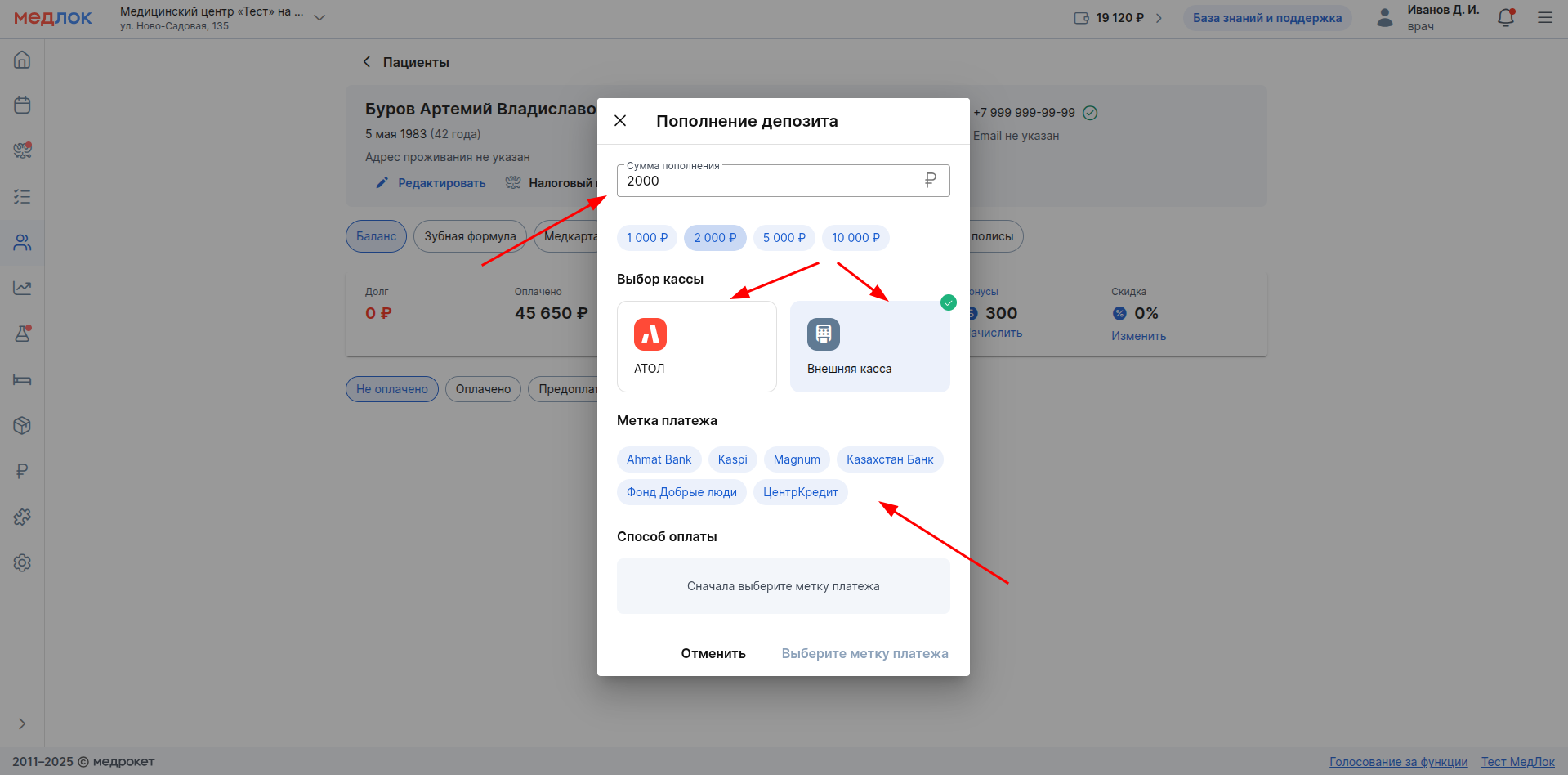Viewport: 1568px width, 775px height.
Task: Open the ruble finance icon in sidebar
Action: (22, 472)
